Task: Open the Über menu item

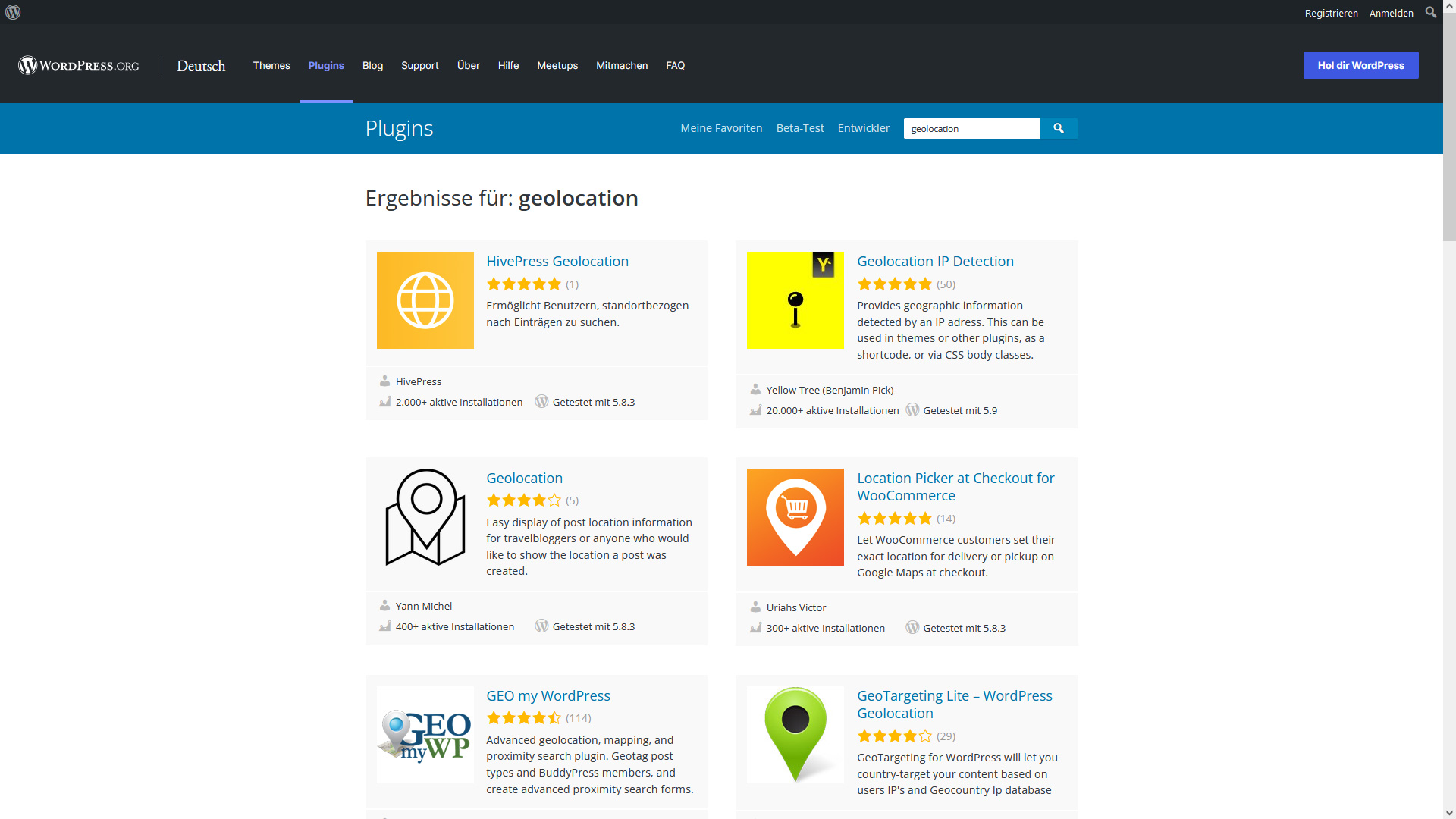Action: coord(469,65)
